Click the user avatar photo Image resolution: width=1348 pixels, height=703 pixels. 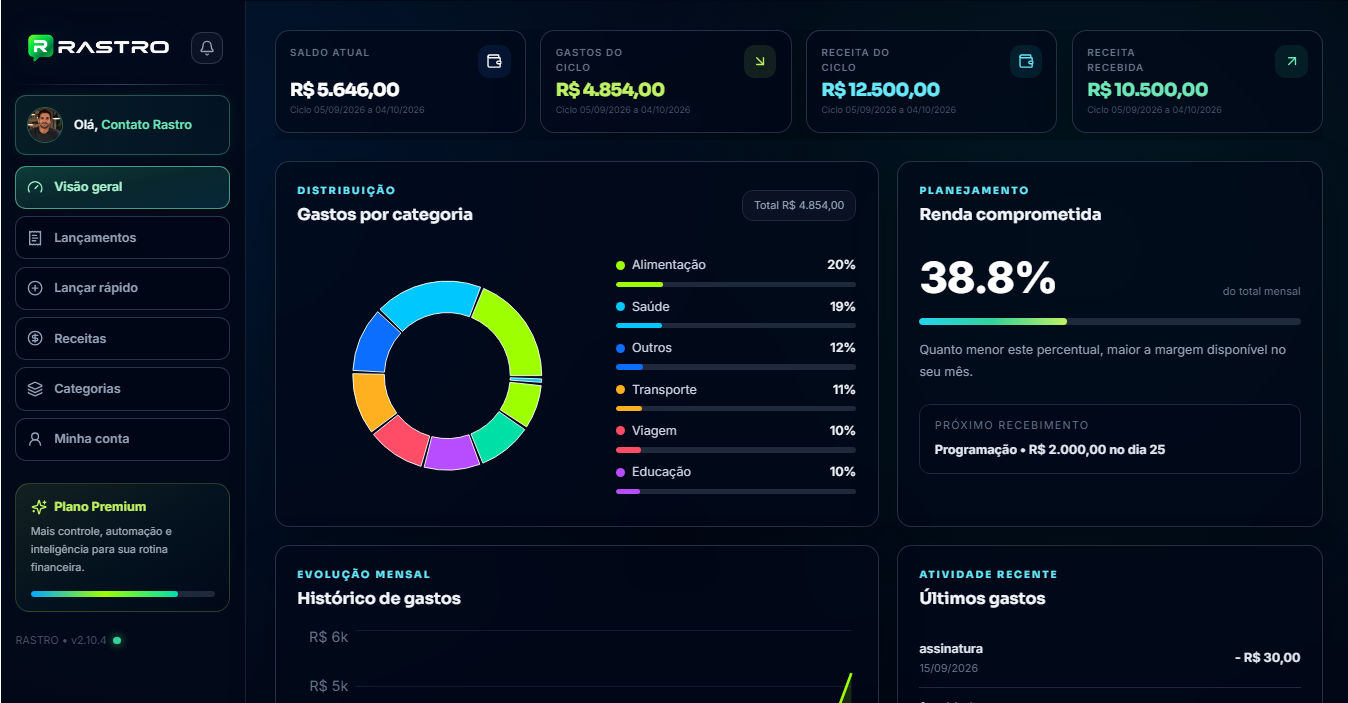(45, 125)
